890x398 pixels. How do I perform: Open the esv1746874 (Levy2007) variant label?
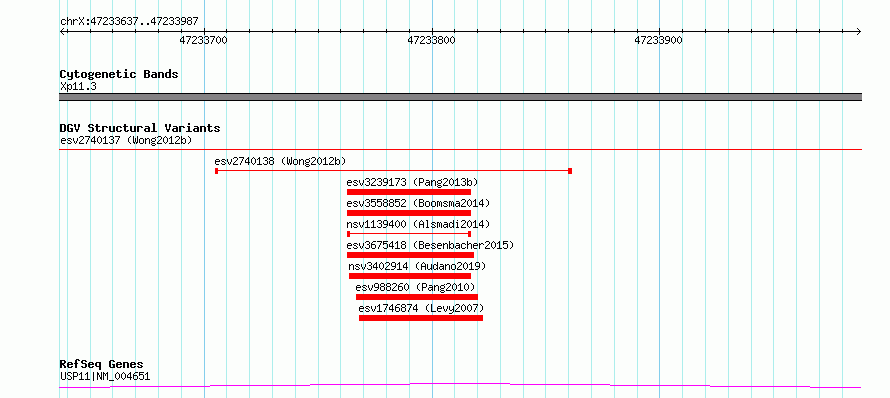click(x=421, y=308)
